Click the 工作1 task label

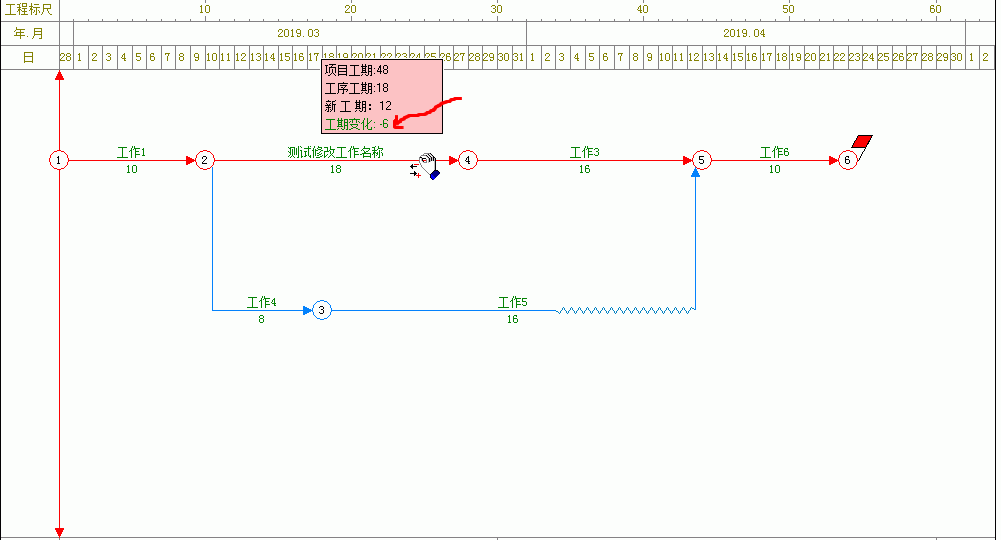click(x=132, y=153)
